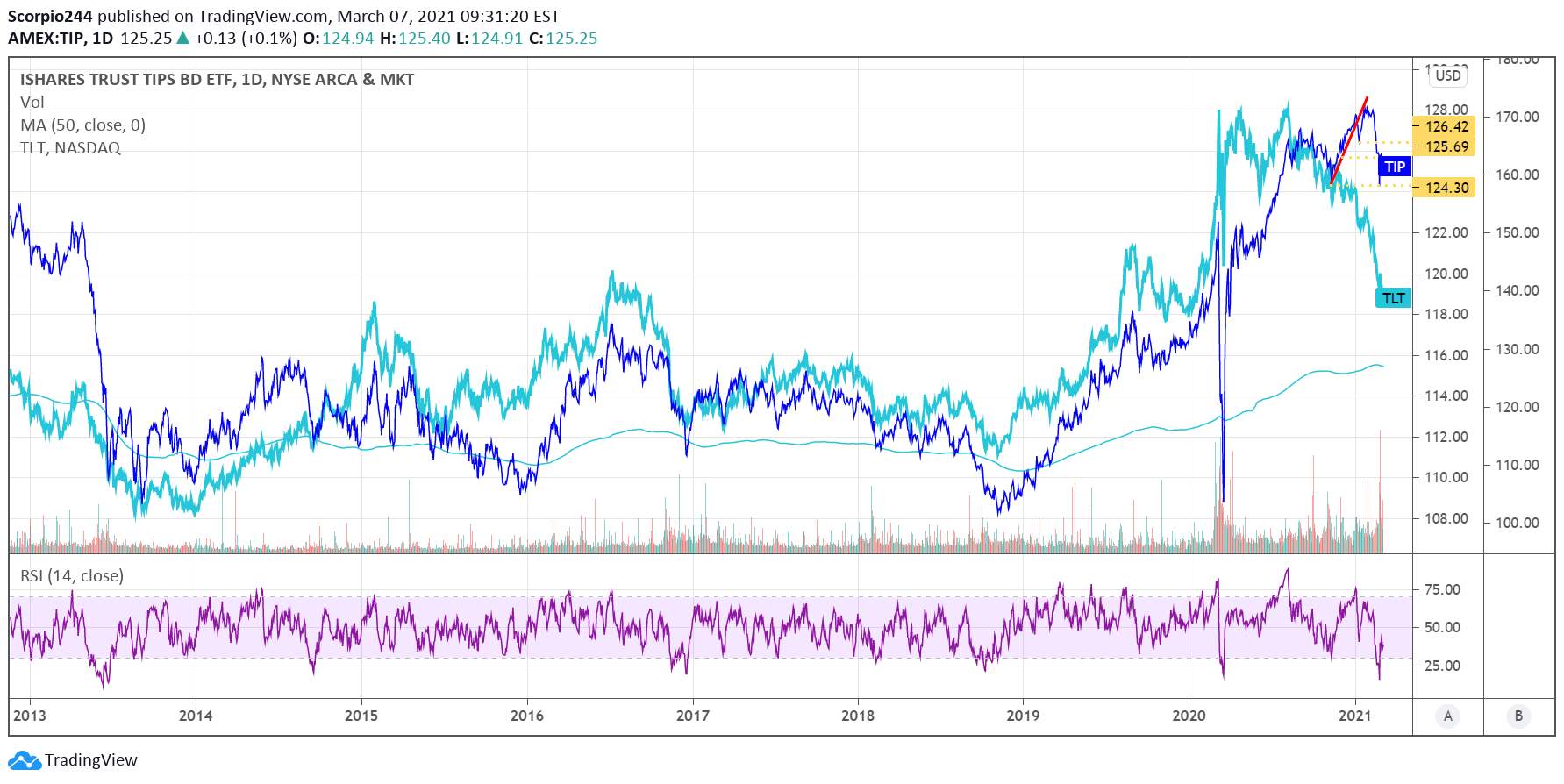
Task: Toggle auto scale with the A button
Action: tap(1447, 716)
